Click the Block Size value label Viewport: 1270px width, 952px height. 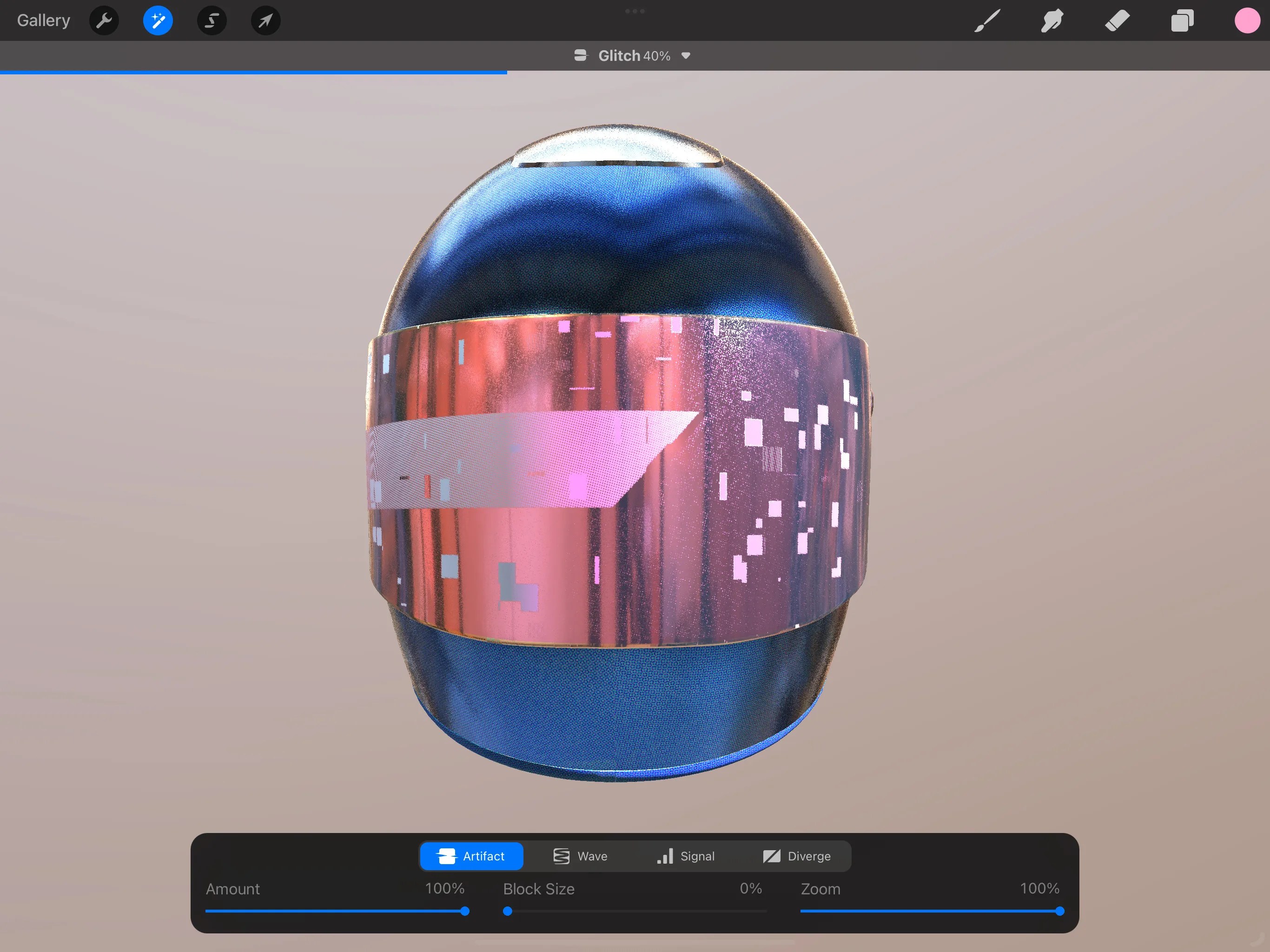click(x=538, y=889)
